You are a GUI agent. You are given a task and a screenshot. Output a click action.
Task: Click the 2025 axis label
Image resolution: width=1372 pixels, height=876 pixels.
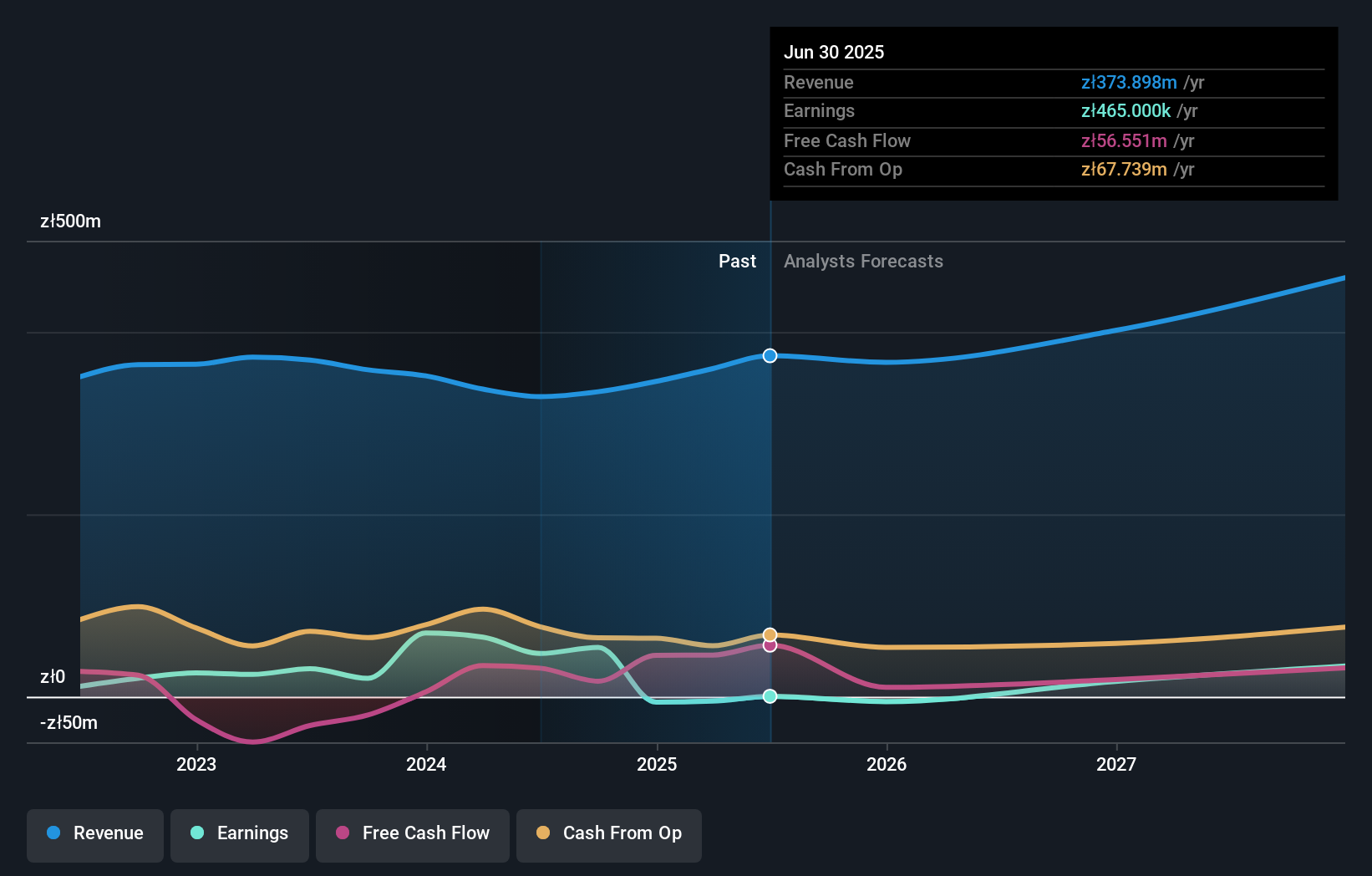[657, 763]
